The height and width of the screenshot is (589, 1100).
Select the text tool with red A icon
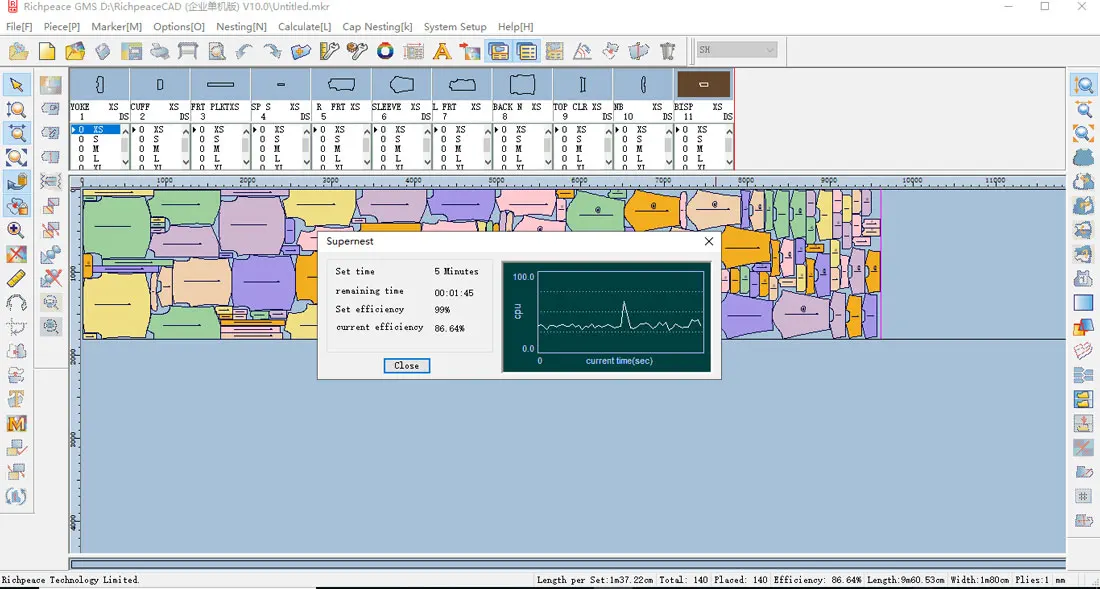coord(441,51)
